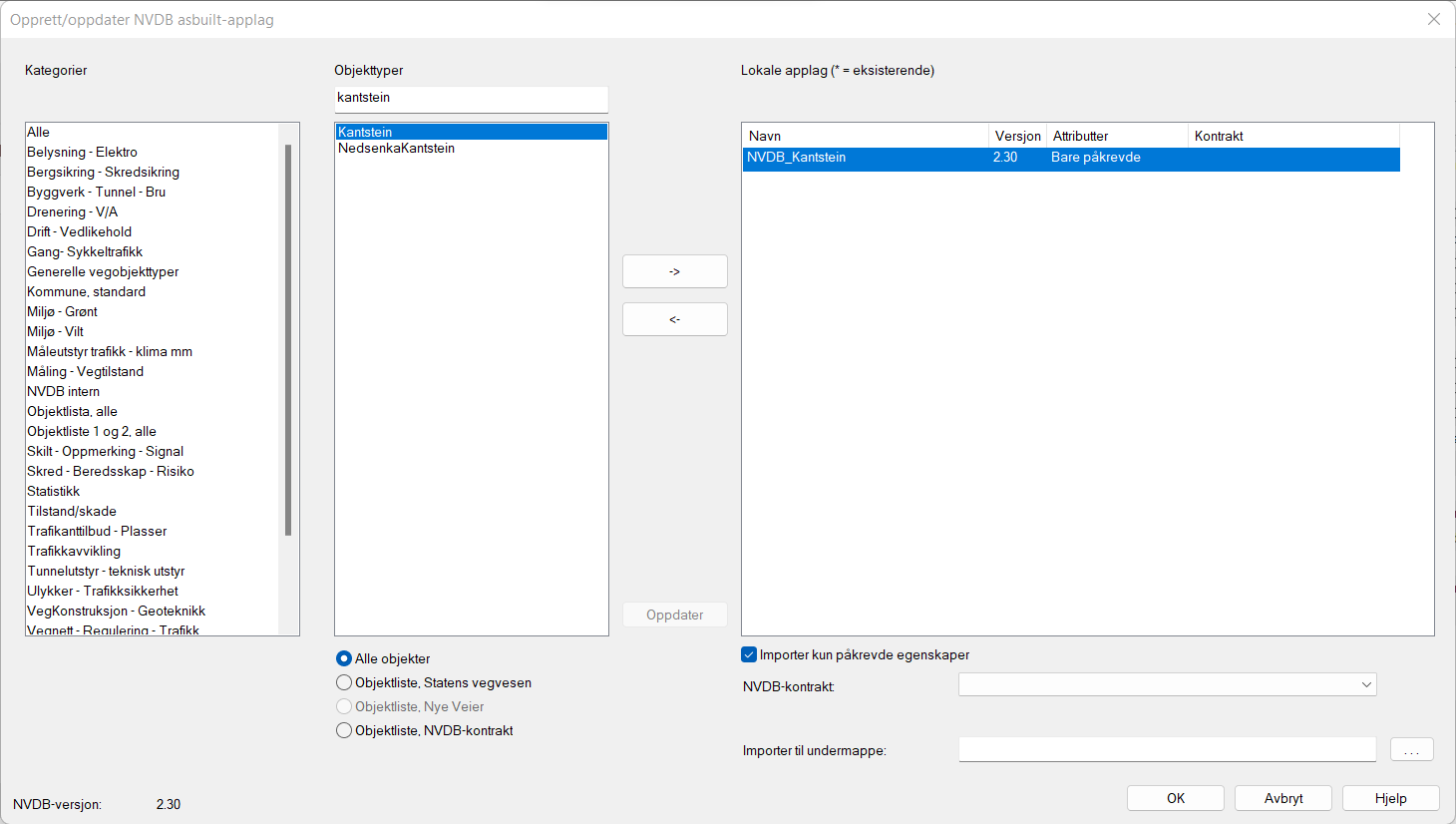Screen dimensions: 1456x824
Task: Select the "Miljø - Grønt" category
Action: coord(62,311)
